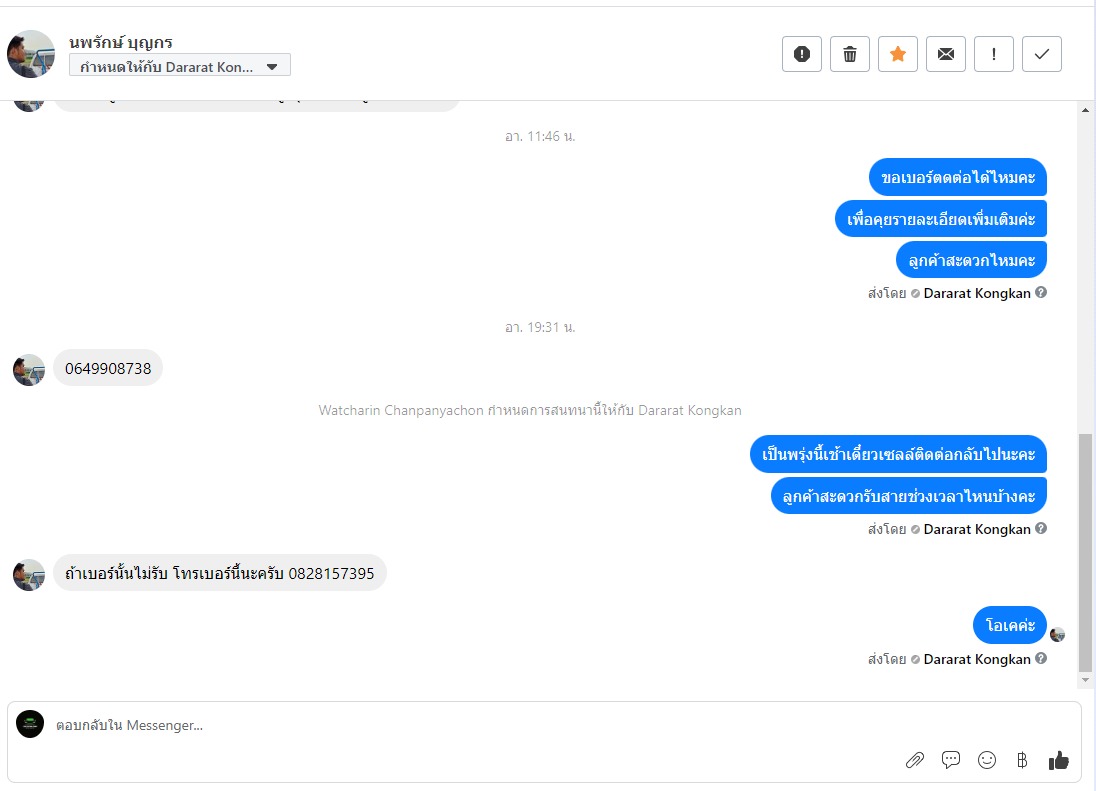1096x791 pixels.
Task: Click the phone number 0649908738 message
Action: (108, 368)
